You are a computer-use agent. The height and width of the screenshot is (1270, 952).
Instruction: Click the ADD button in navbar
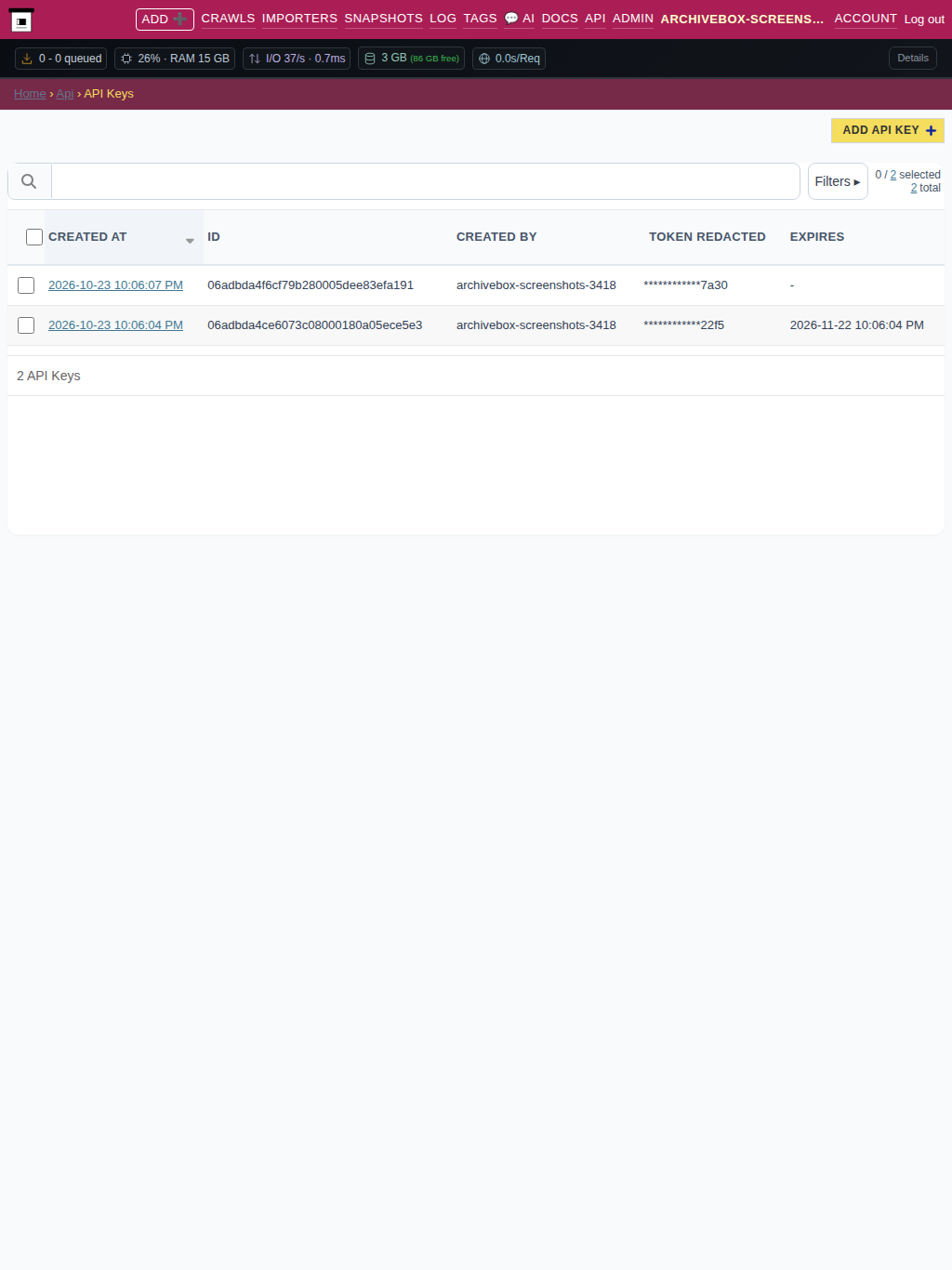(x=165, y=19)
